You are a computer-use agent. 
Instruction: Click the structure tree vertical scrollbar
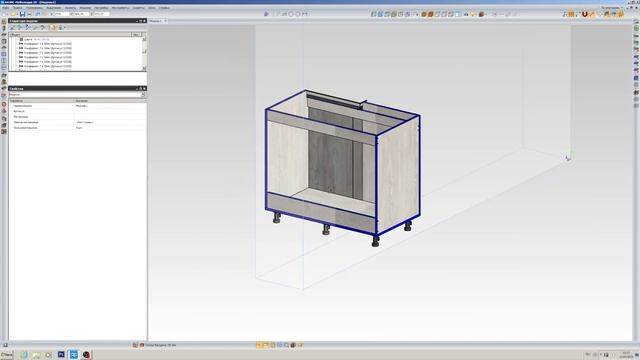point(144,53)
